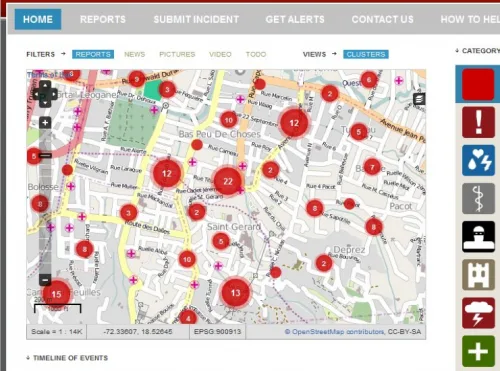
Task: Click the 'Scale = 1 : 14K' readout
Action: (x=57, y=332)
